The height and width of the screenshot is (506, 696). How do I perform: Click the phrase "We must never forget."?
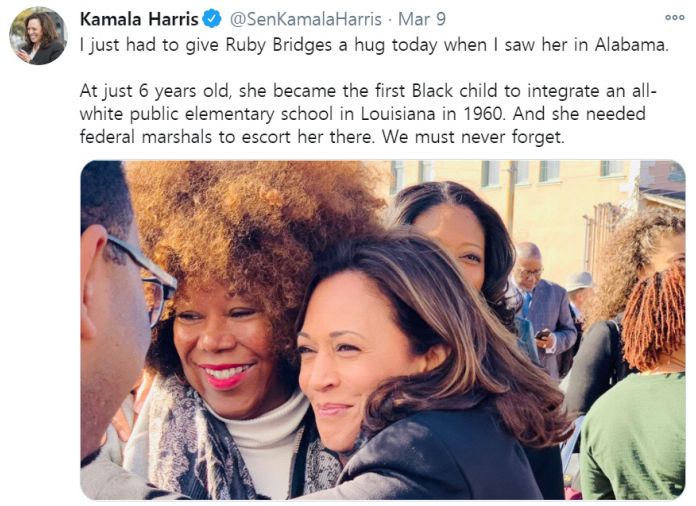(x=473, y=137)
